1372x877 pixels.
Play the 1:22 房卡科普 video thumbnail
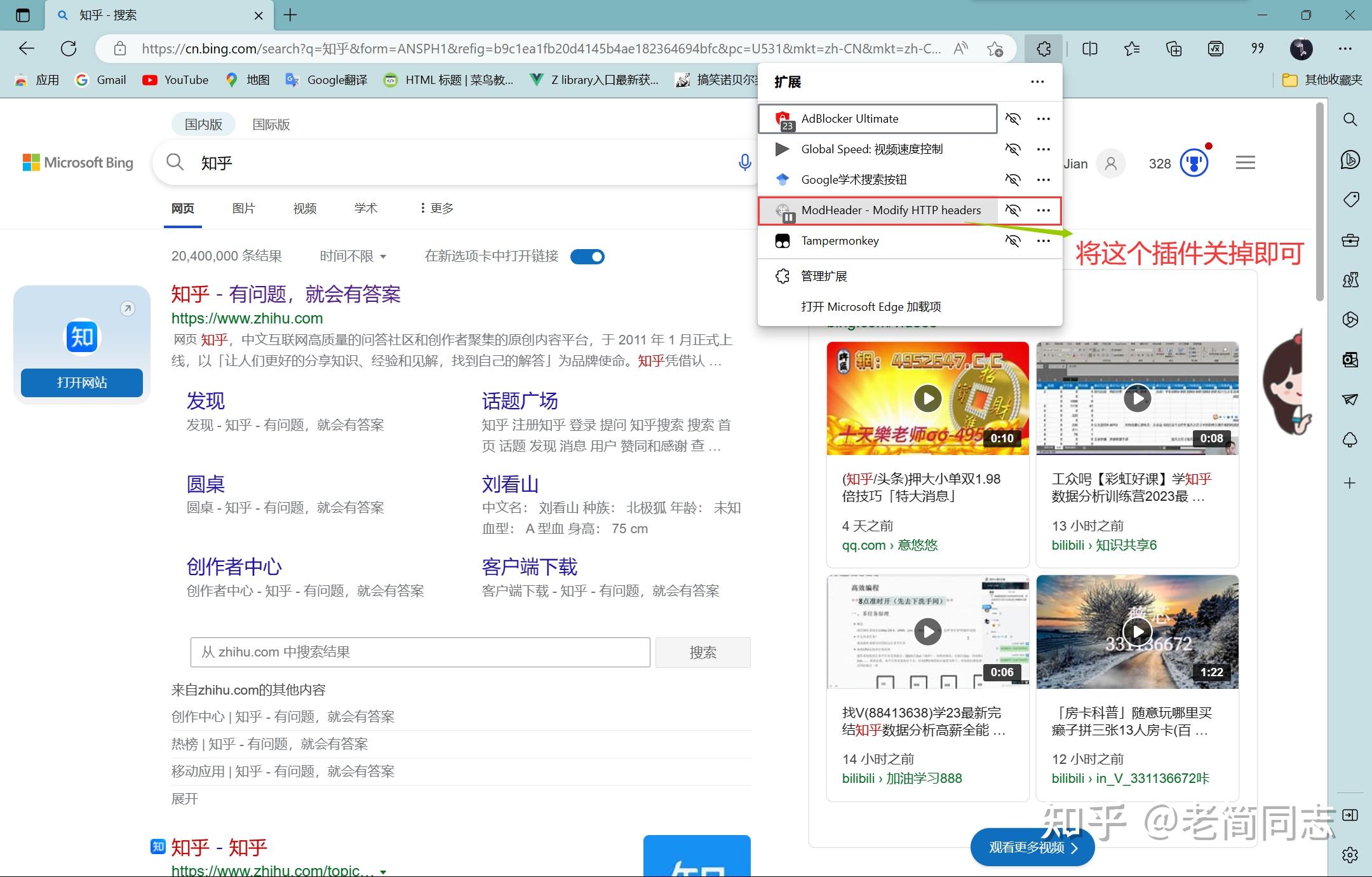point(1137,632)
